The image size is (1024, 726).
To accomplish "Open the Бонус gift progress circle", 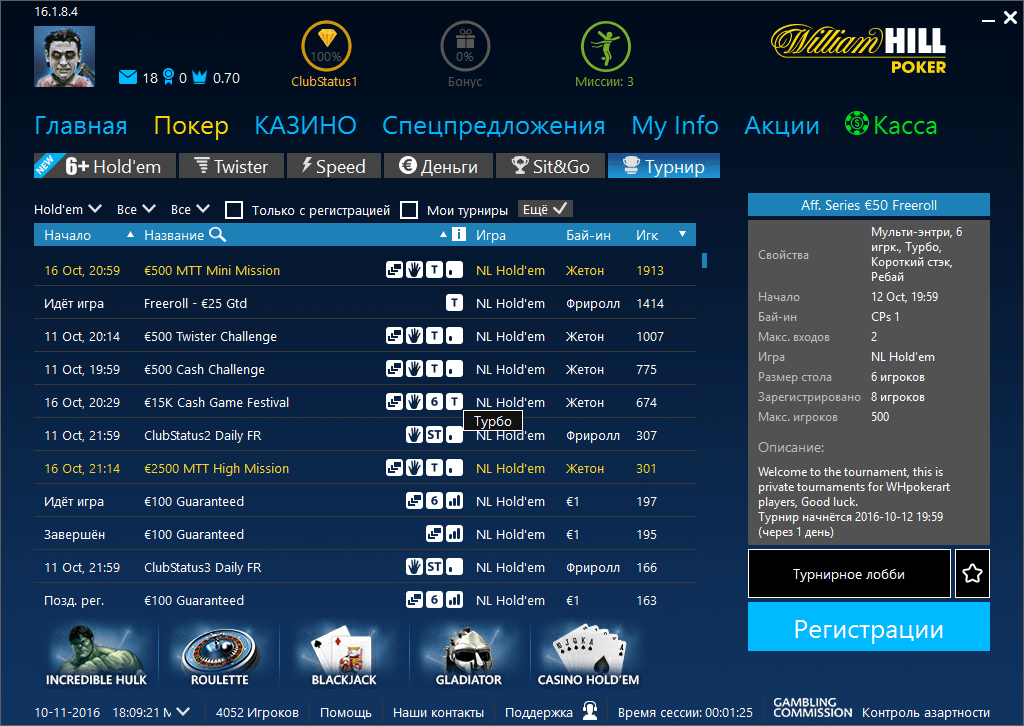I will [465, 46].
